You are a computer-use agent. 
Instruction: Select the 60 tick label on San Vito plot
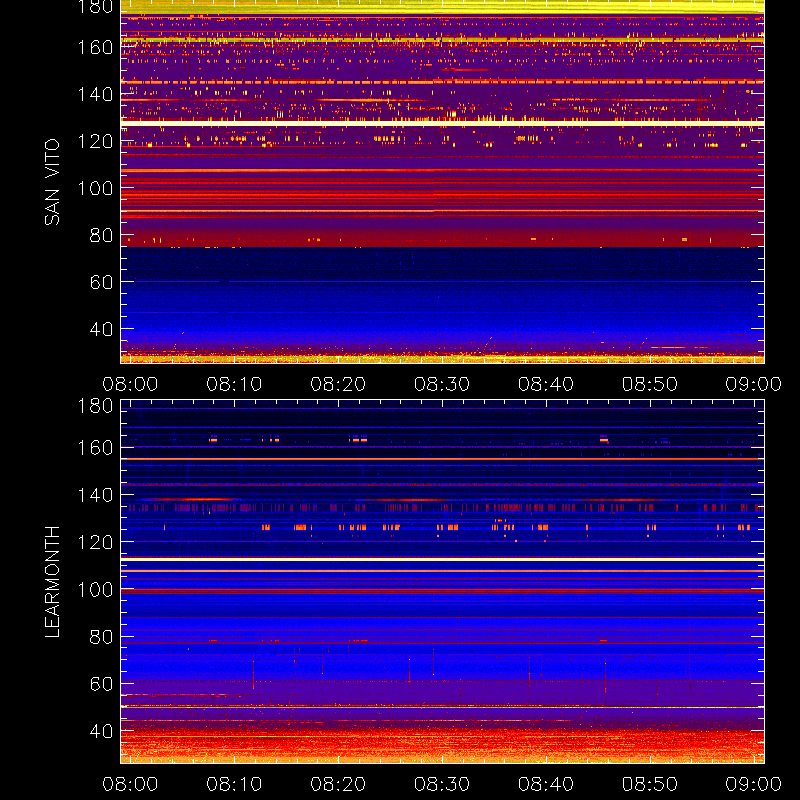101,282
